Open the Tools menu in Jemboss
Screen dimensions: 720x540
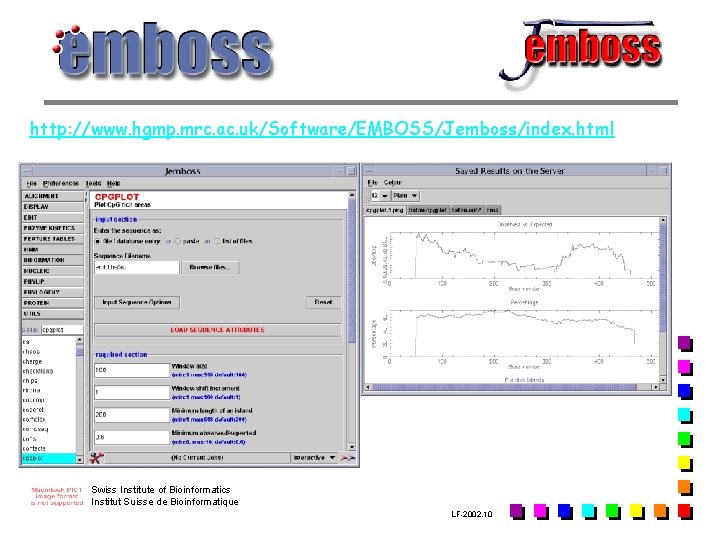[x=93, y=183]
